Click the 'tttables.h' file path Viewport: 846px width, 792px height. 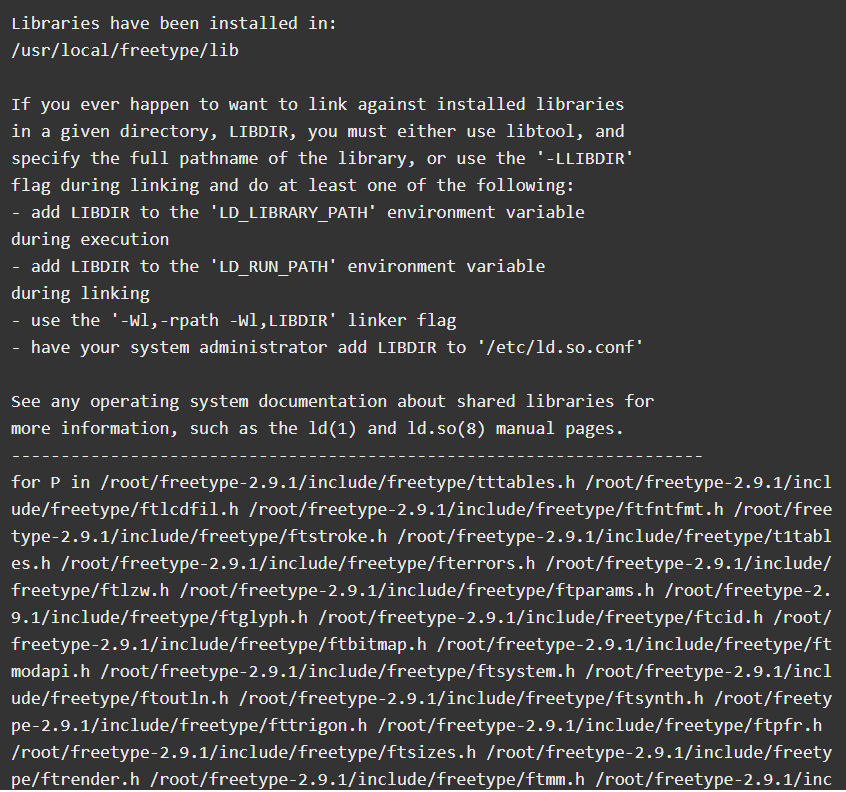[x=337, y=482]
